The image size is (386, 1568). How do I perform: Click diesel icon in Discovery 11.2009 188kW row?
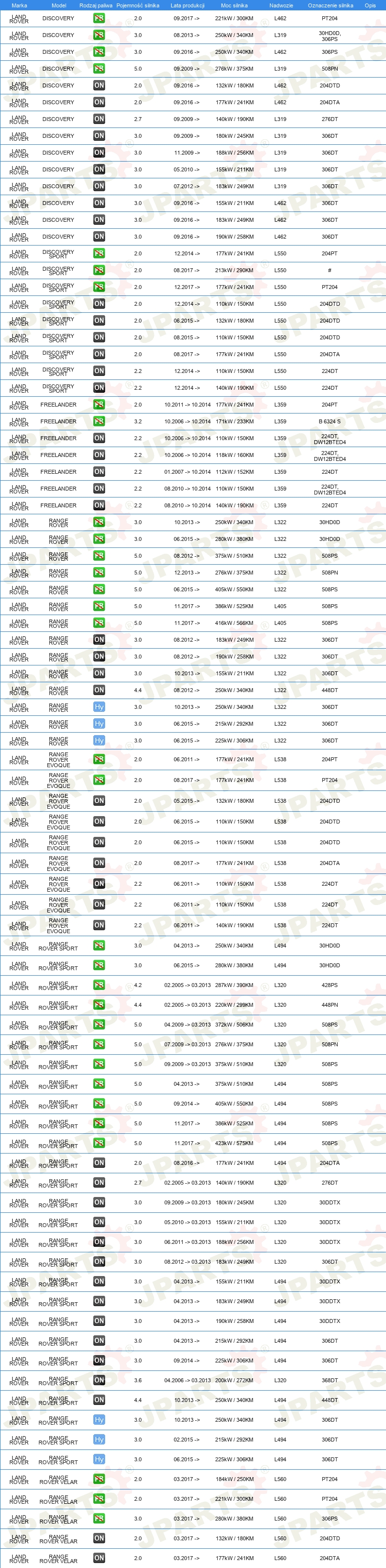(x=99, y=153)
